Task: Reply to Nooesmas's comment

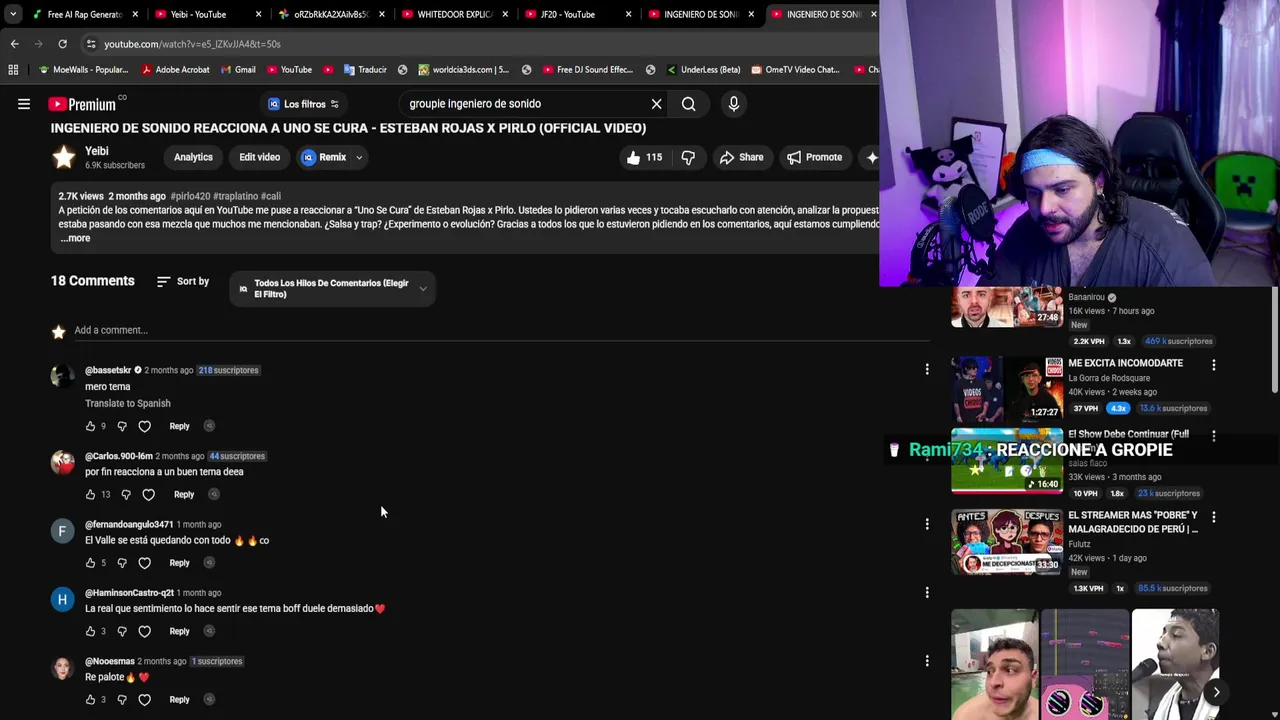Action: 179,700
